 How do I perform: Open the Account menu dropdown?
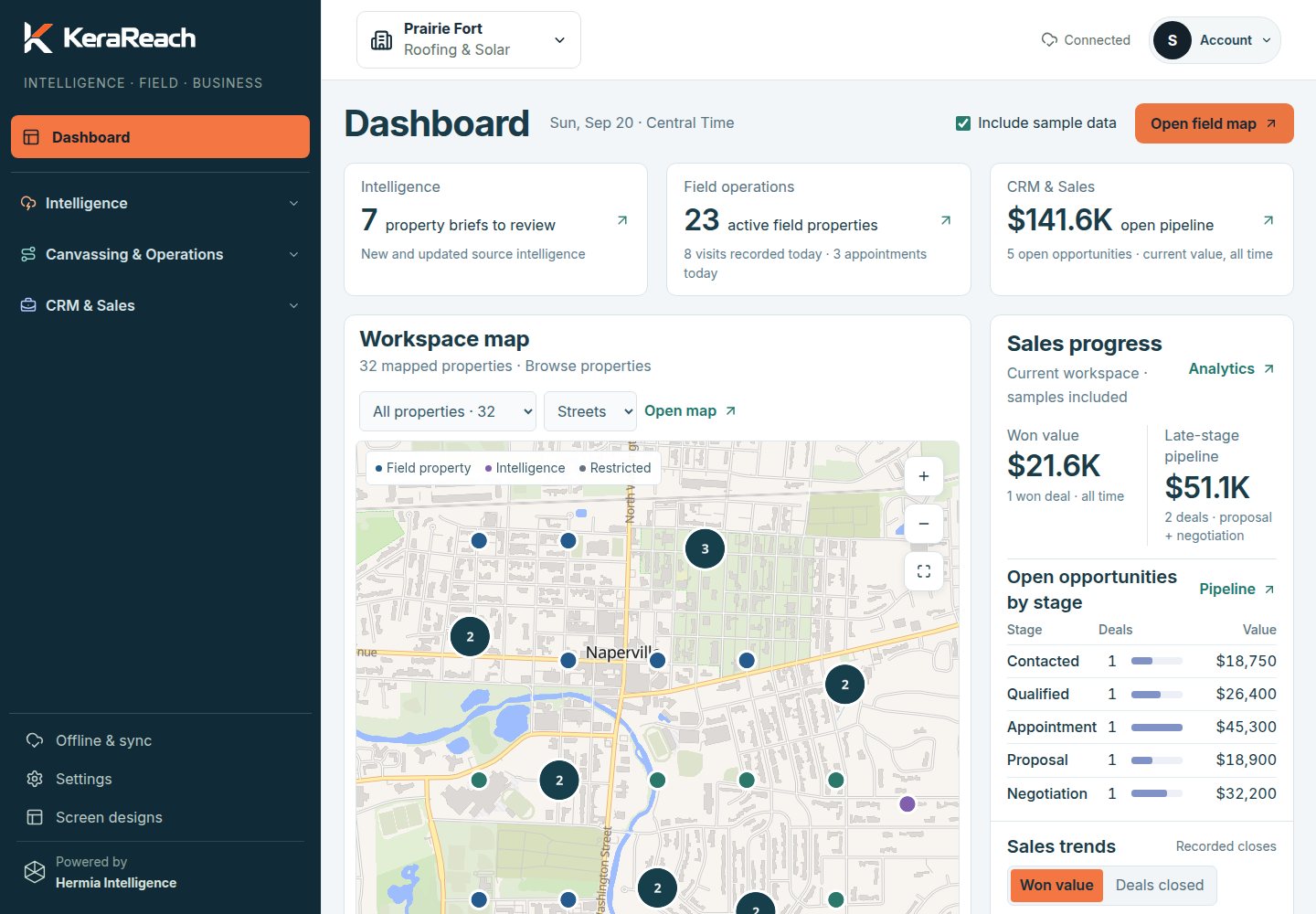coord(1215,40)
